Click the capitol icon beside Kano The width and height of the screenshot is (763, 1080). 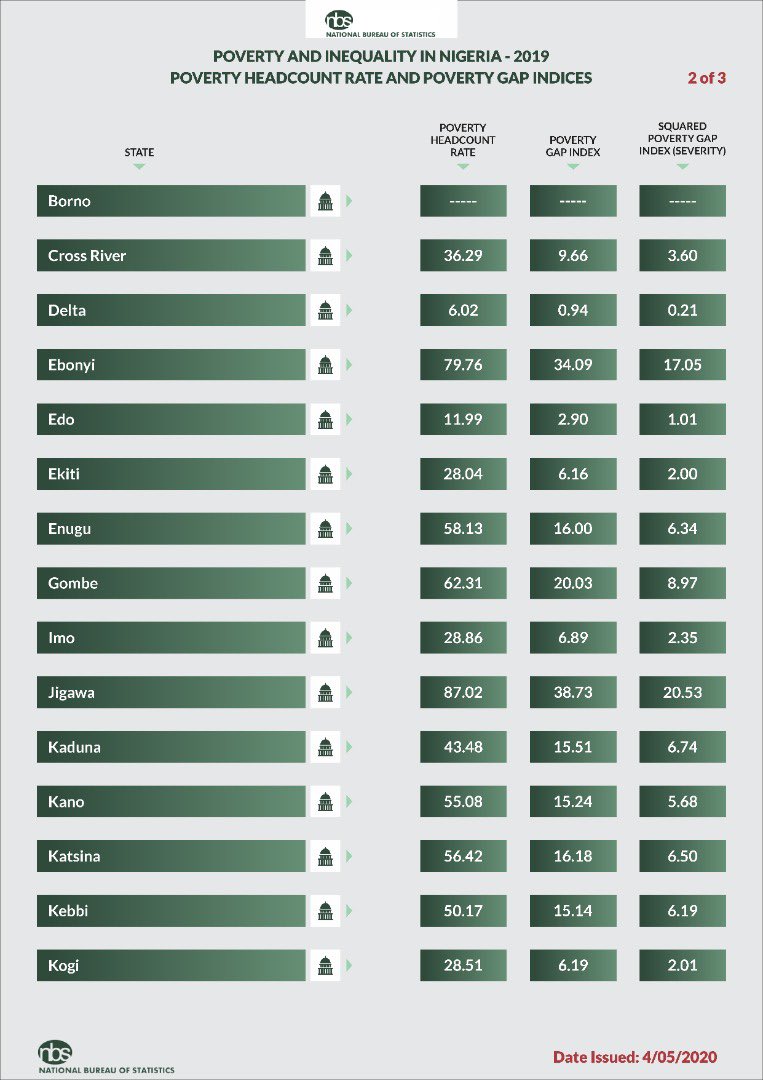click(x=325, y=802)
